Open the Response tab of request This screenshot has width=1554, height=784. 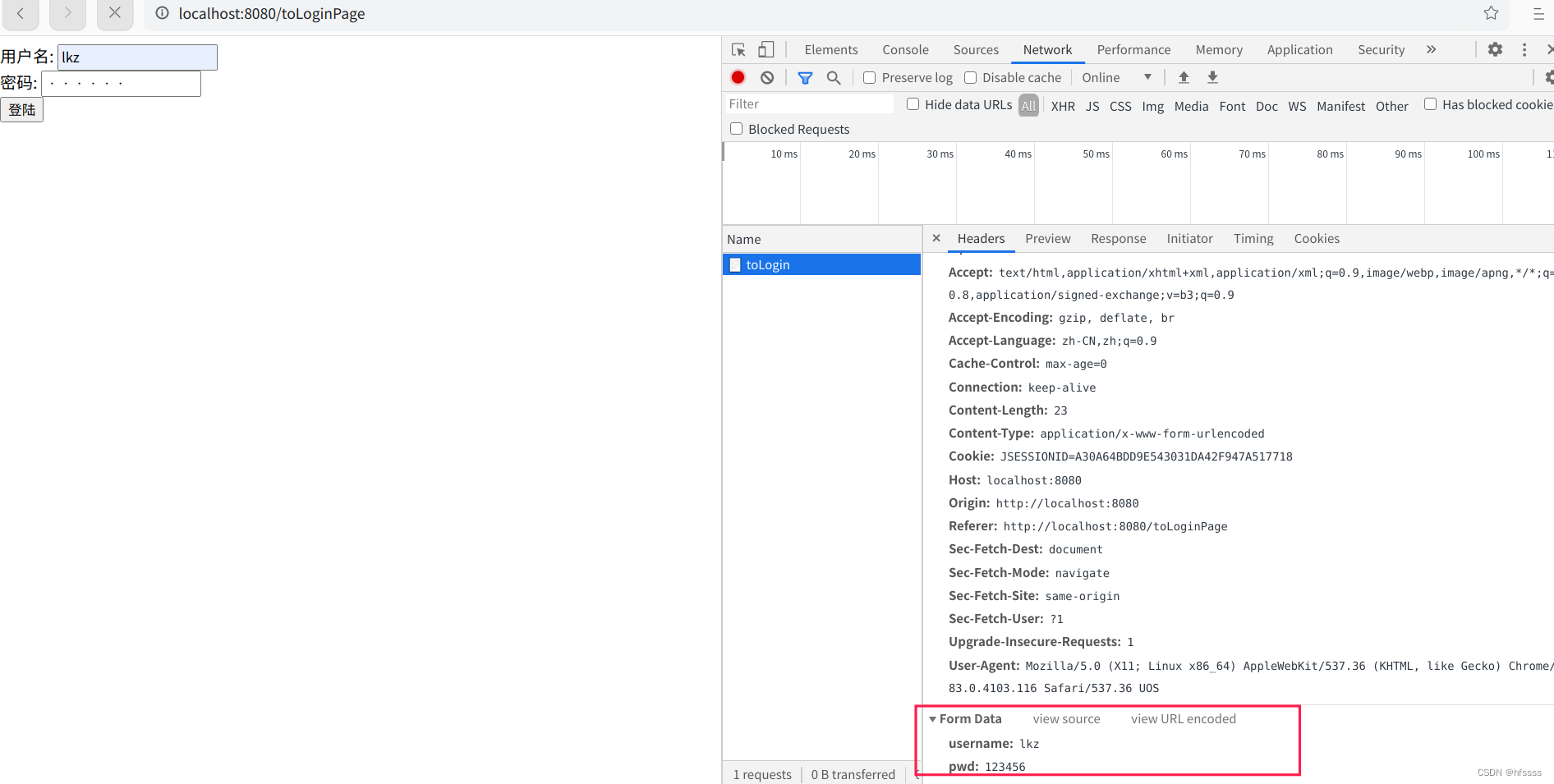coord(1118,239)
